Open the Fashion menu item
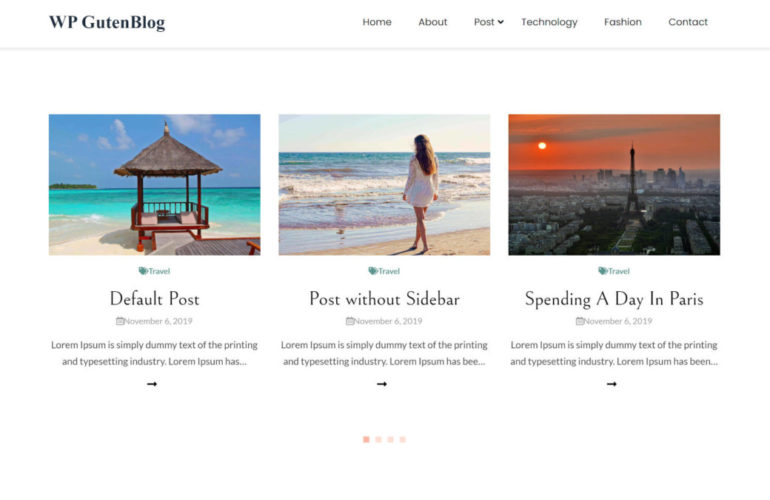Screen dimensions: 770x500 click(x=623, y=22)
